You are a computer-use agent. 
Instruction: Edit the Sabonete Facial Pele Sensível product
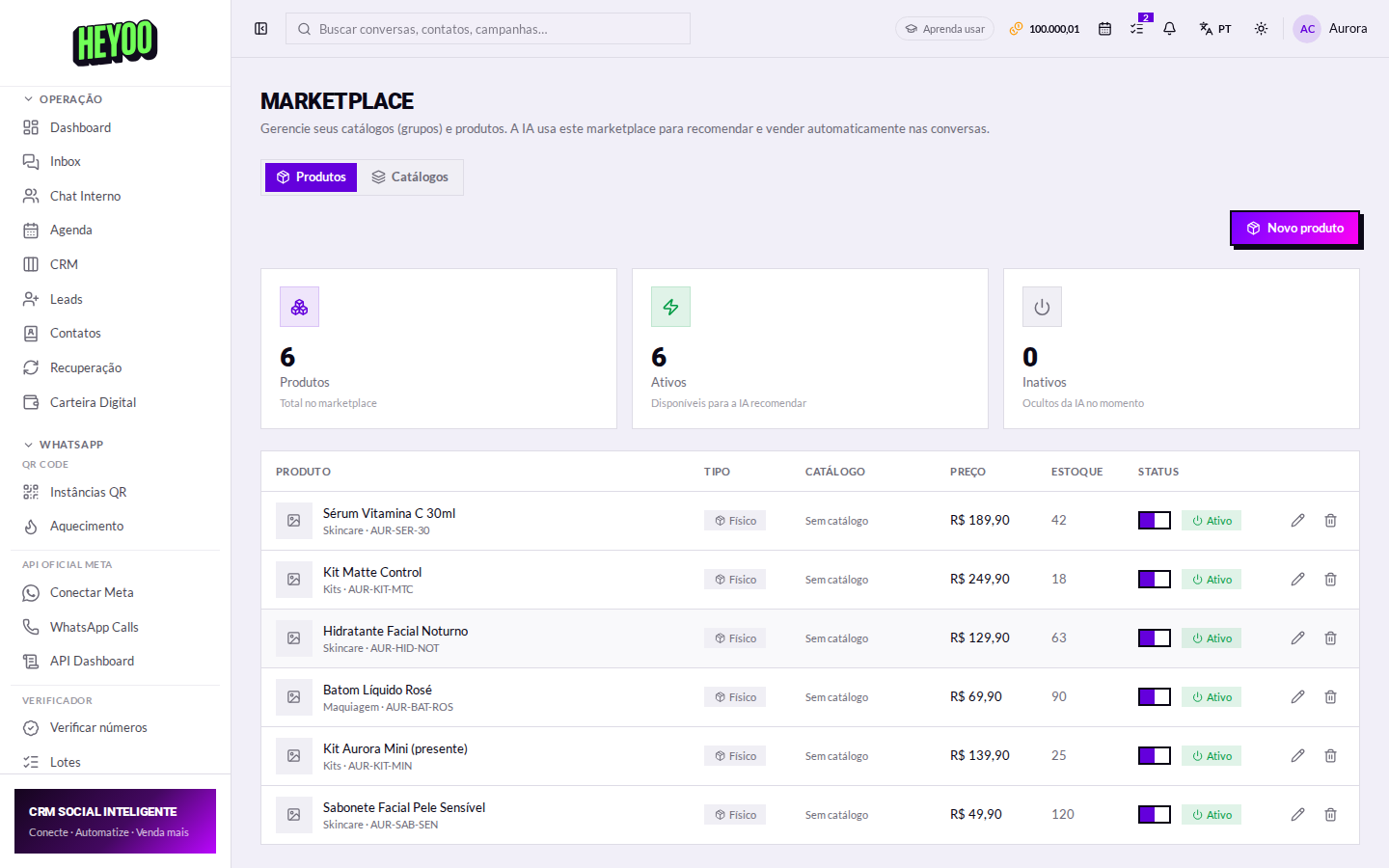coord(1297,815)
